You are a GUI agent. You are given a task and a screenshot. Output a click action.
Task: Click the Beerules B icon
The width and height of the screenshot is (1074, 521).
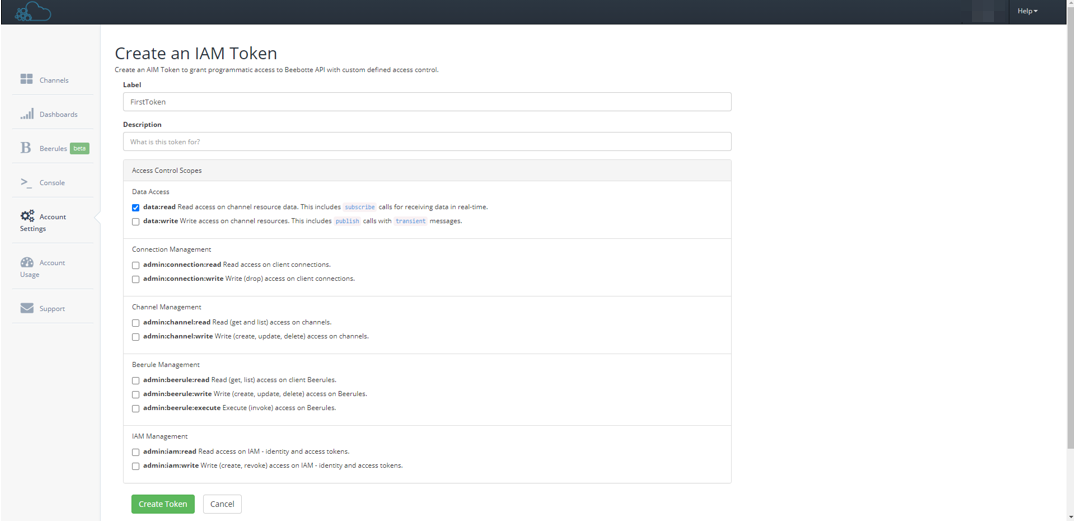coord(26,148)
